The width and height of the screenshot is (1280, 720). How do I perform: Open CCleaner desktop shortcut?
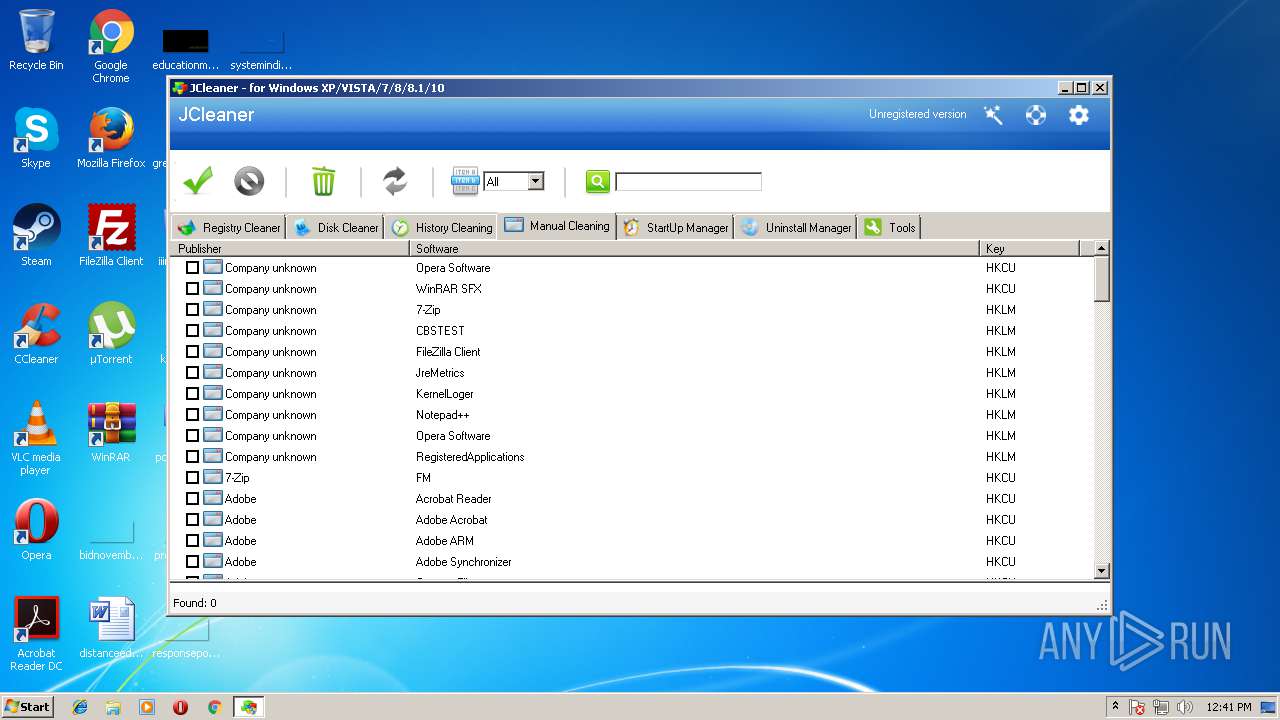(36, 335)
